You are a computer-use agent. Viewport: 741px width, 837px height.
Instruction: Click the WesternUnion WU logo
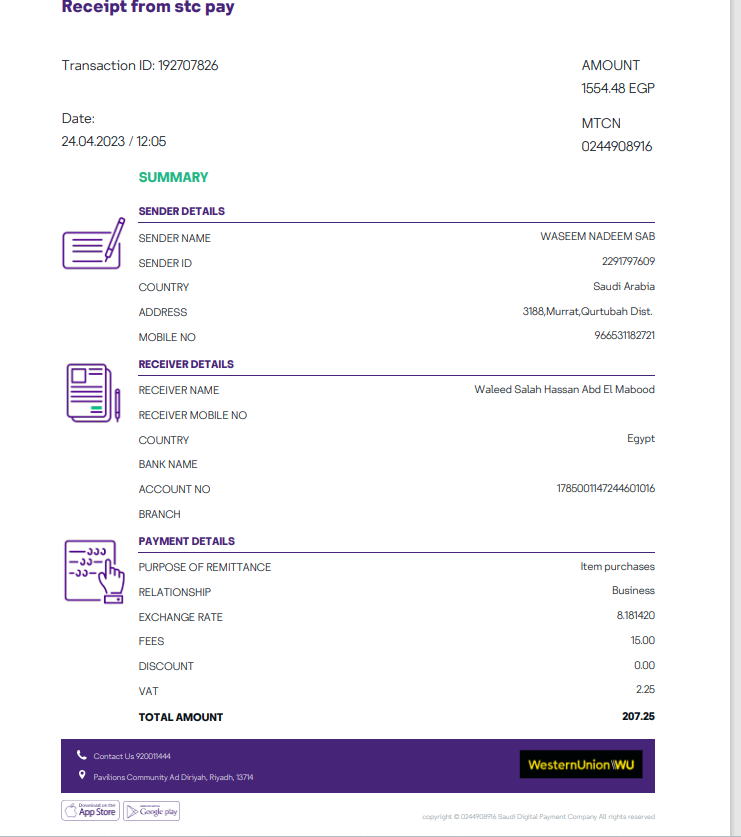click(581, 764)
